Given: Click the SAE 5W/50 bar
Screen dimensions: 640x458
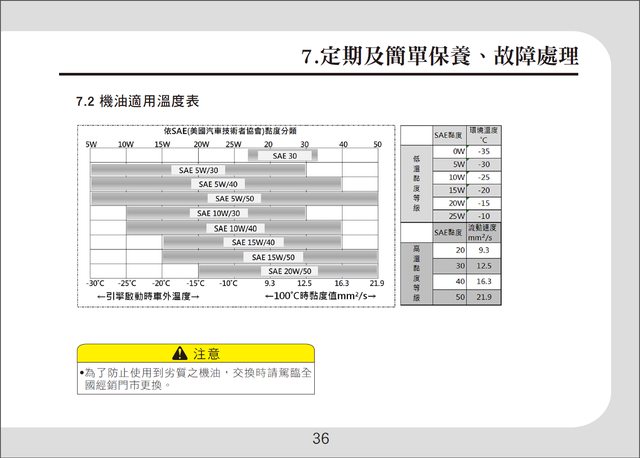Looking at the screenshot, I should [235, 198].
